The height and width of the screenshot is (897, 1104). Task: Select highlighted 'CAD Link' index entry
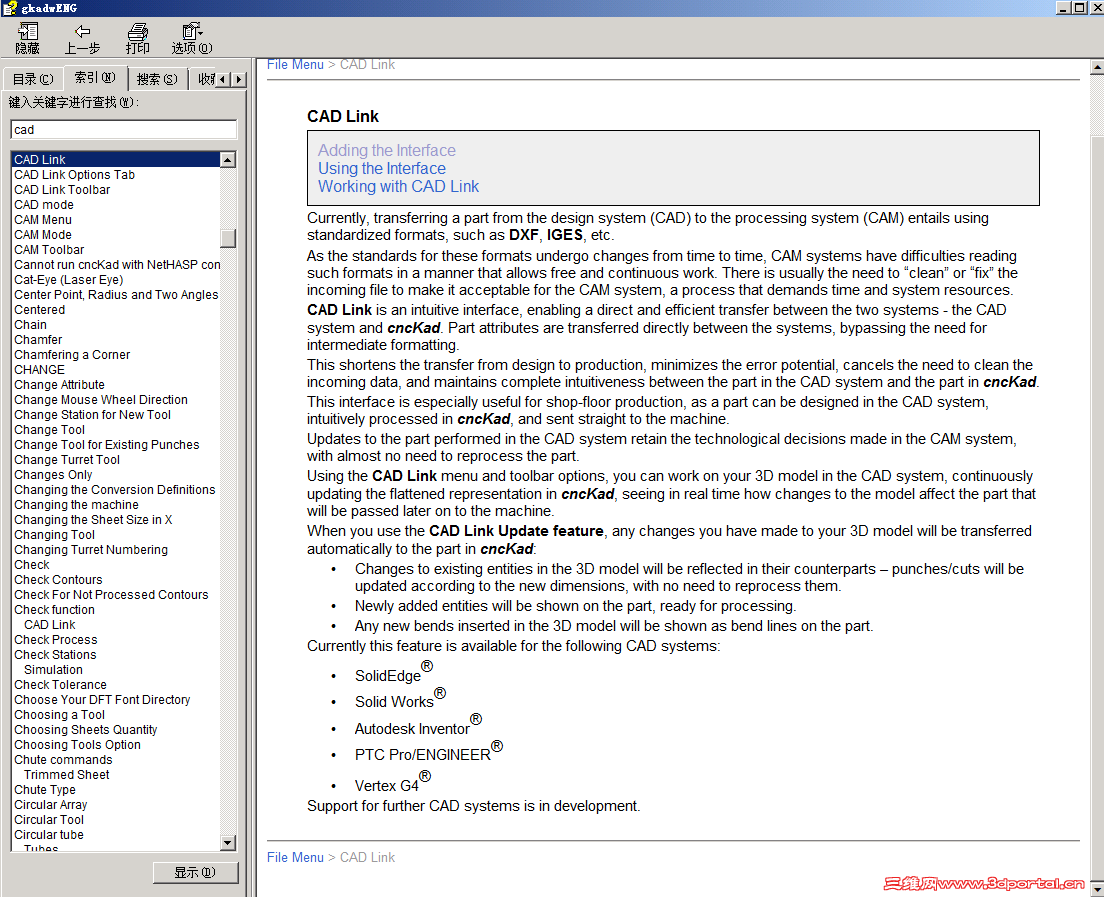point(116,160)
